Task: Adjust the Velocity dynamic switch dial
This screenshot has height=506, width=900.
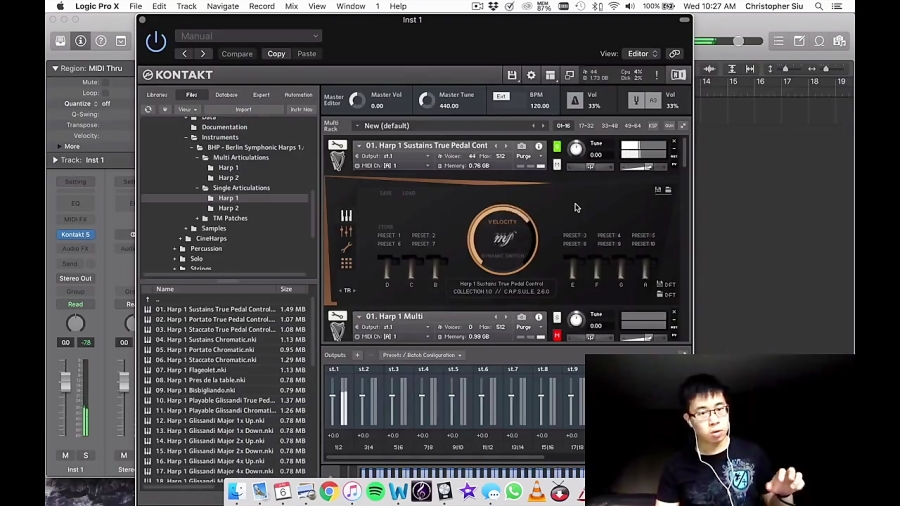Action: click(x=503, y=239)
